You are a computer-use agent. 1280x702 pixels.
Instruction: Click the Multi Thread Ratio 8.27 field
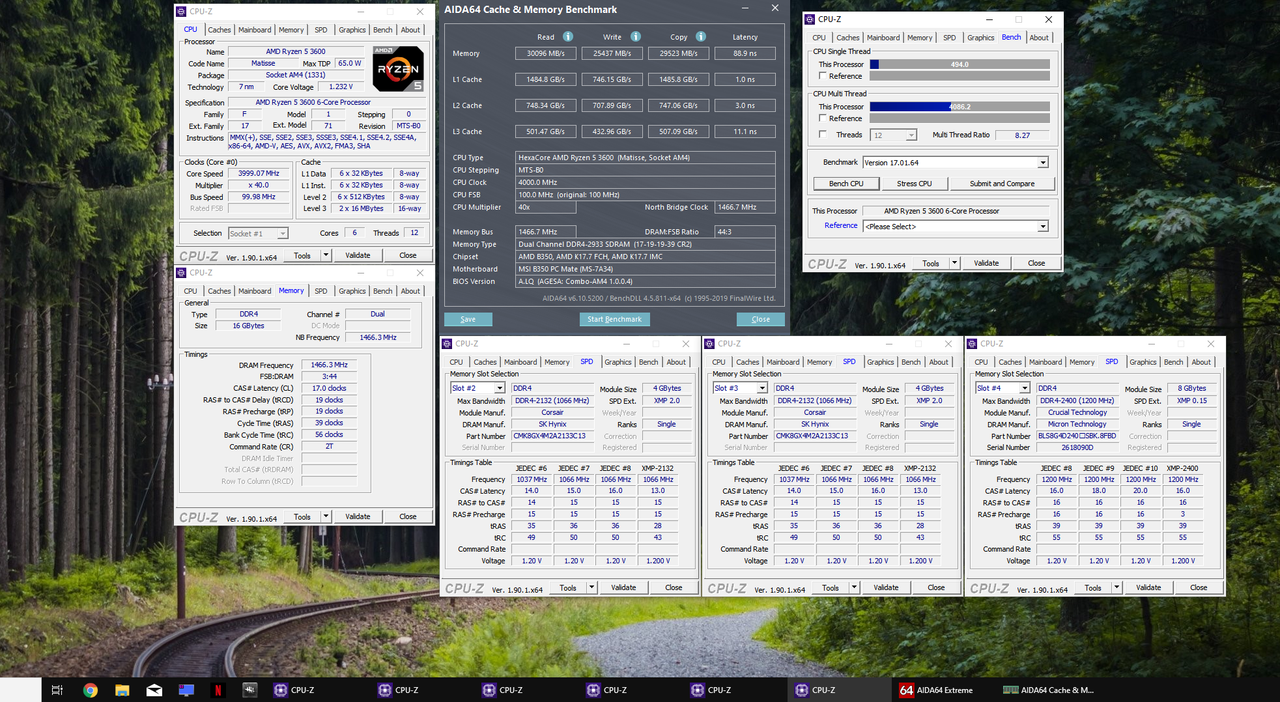tap(1022, 135)
